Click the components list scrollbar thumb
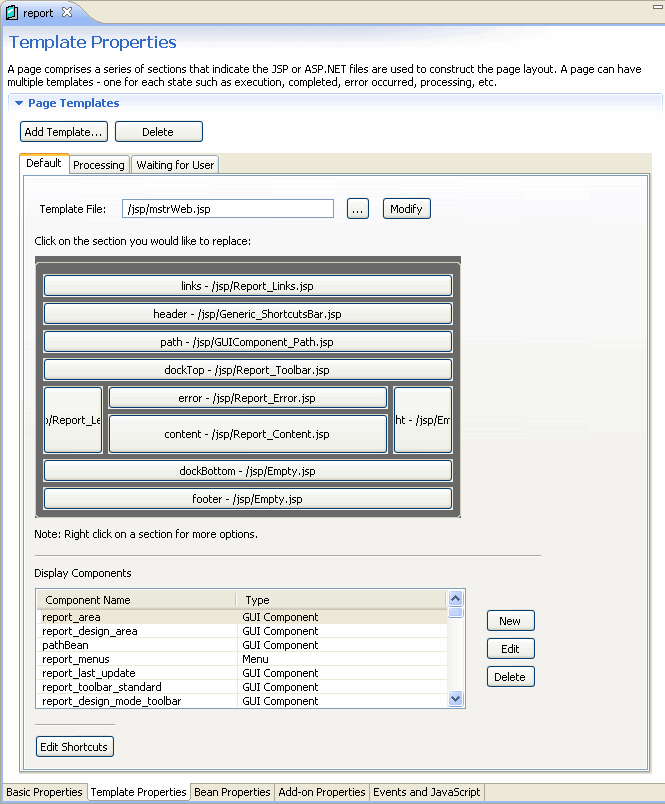Image resolution: width=665 pixels, height=804 pixels. coord(455,612)
